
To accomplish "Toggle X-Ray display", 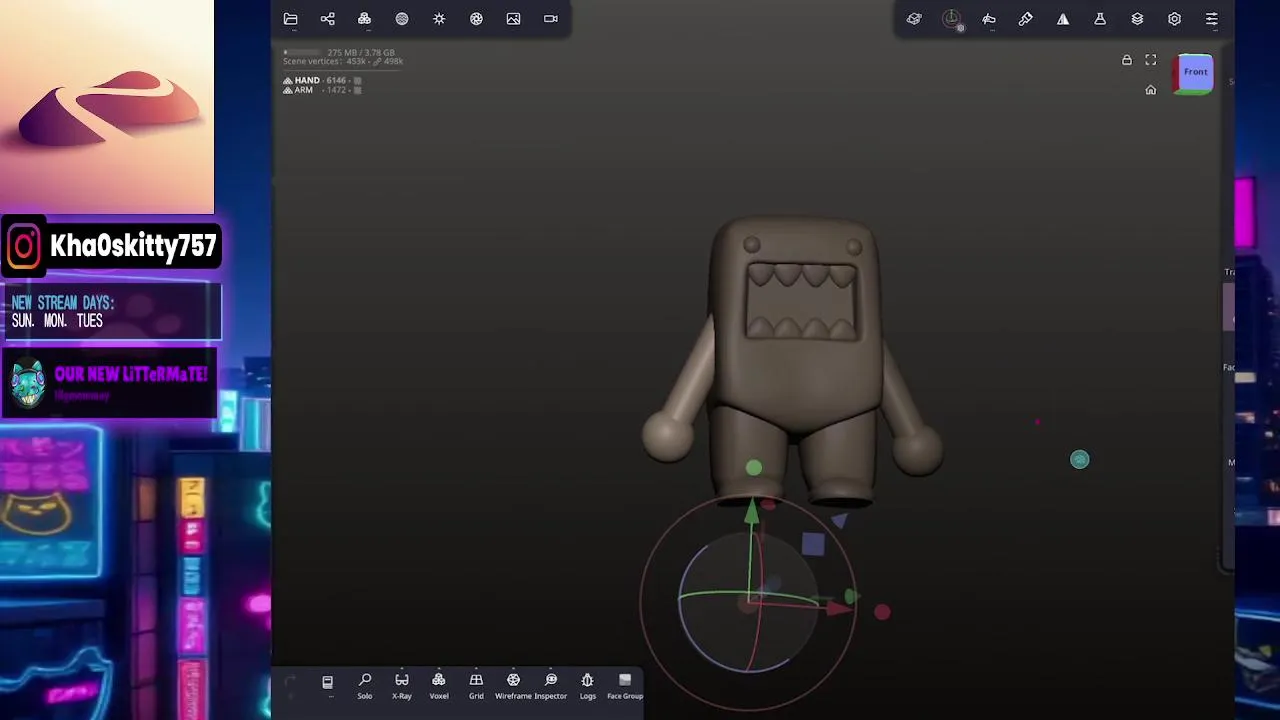I will [x=402, y=685].
